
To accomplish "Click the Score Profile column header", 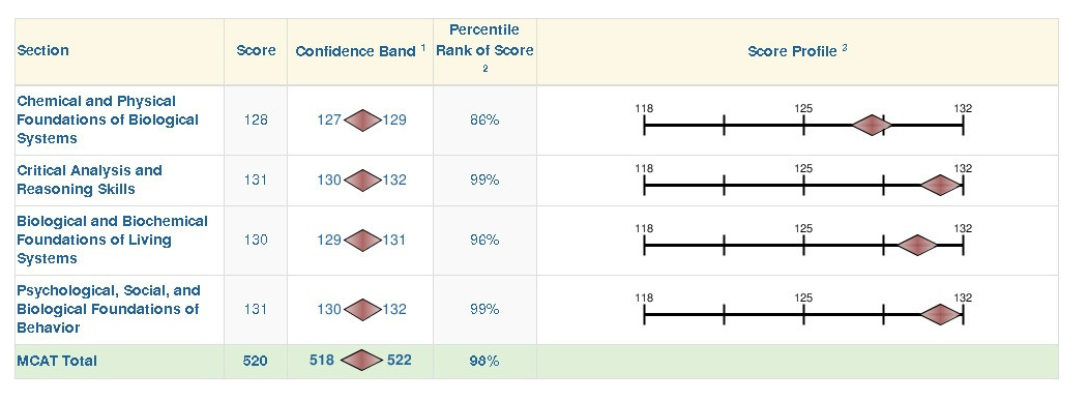I will pos(793,51).
